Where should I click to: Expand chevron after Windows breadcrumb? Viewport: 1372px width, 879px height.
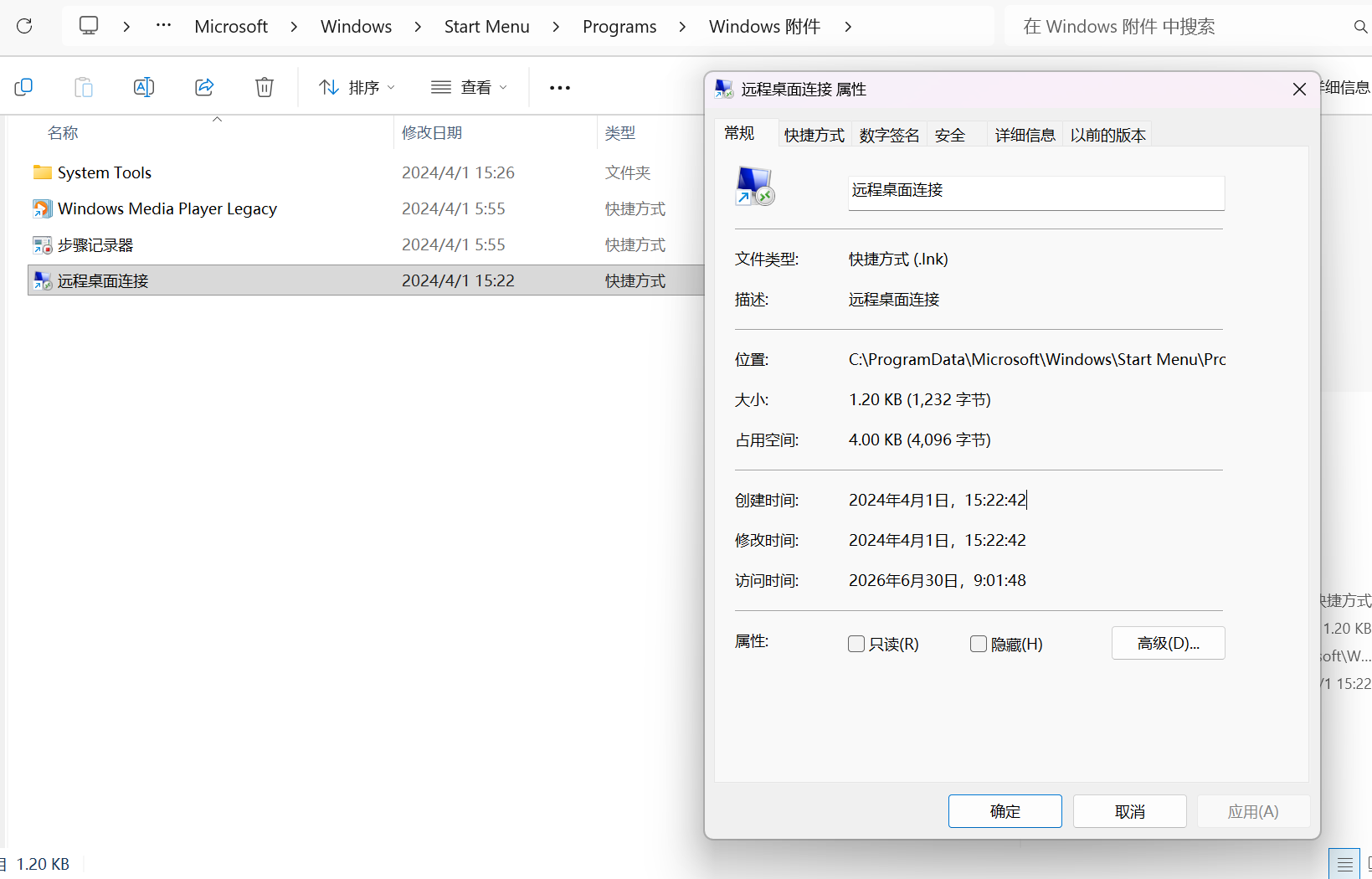[x=418, y=27]
